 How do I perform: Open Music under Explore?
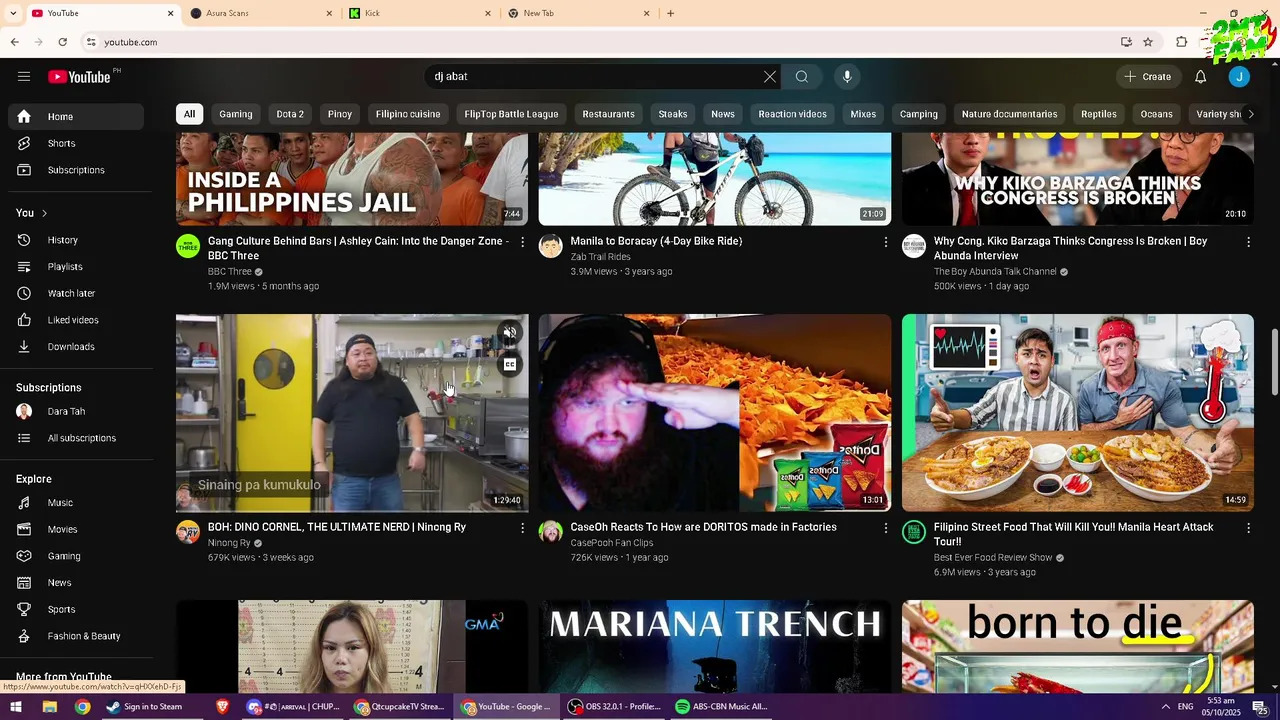point(76,503)
